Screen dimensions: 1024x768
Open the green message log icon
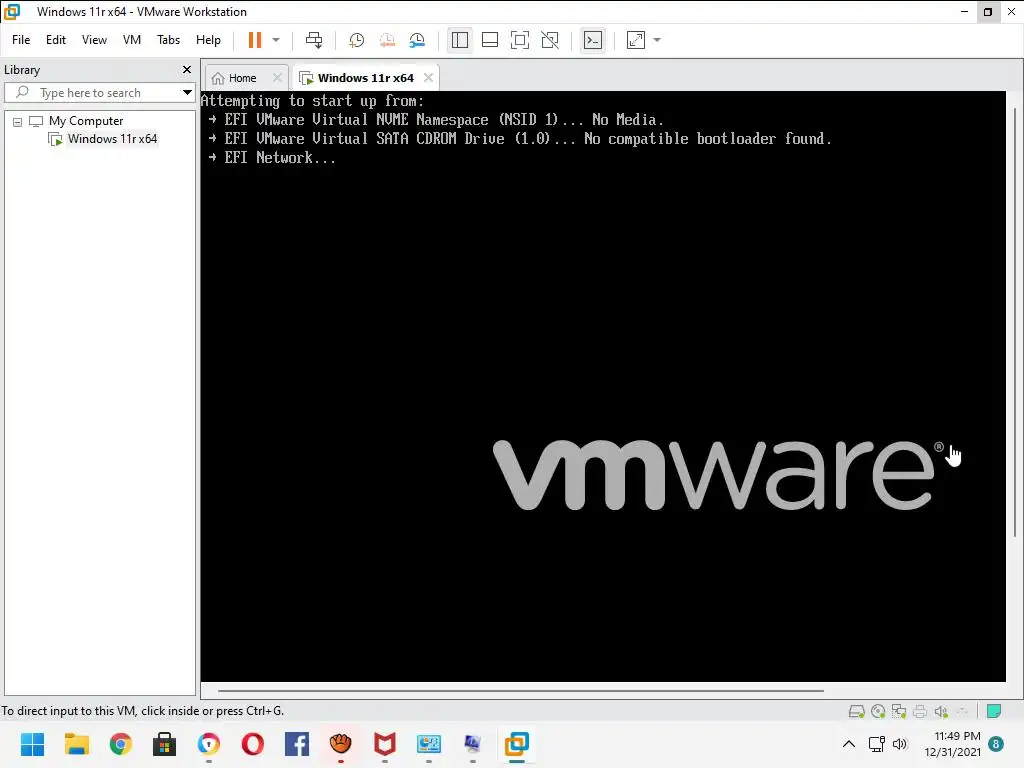(994, 711)
